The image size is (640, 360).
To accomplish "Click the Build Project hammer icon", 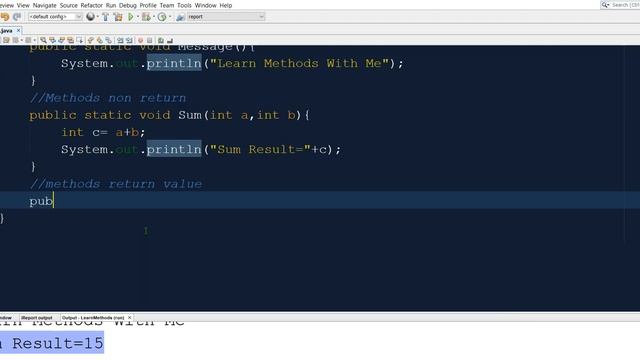I will tap(105, 17).
